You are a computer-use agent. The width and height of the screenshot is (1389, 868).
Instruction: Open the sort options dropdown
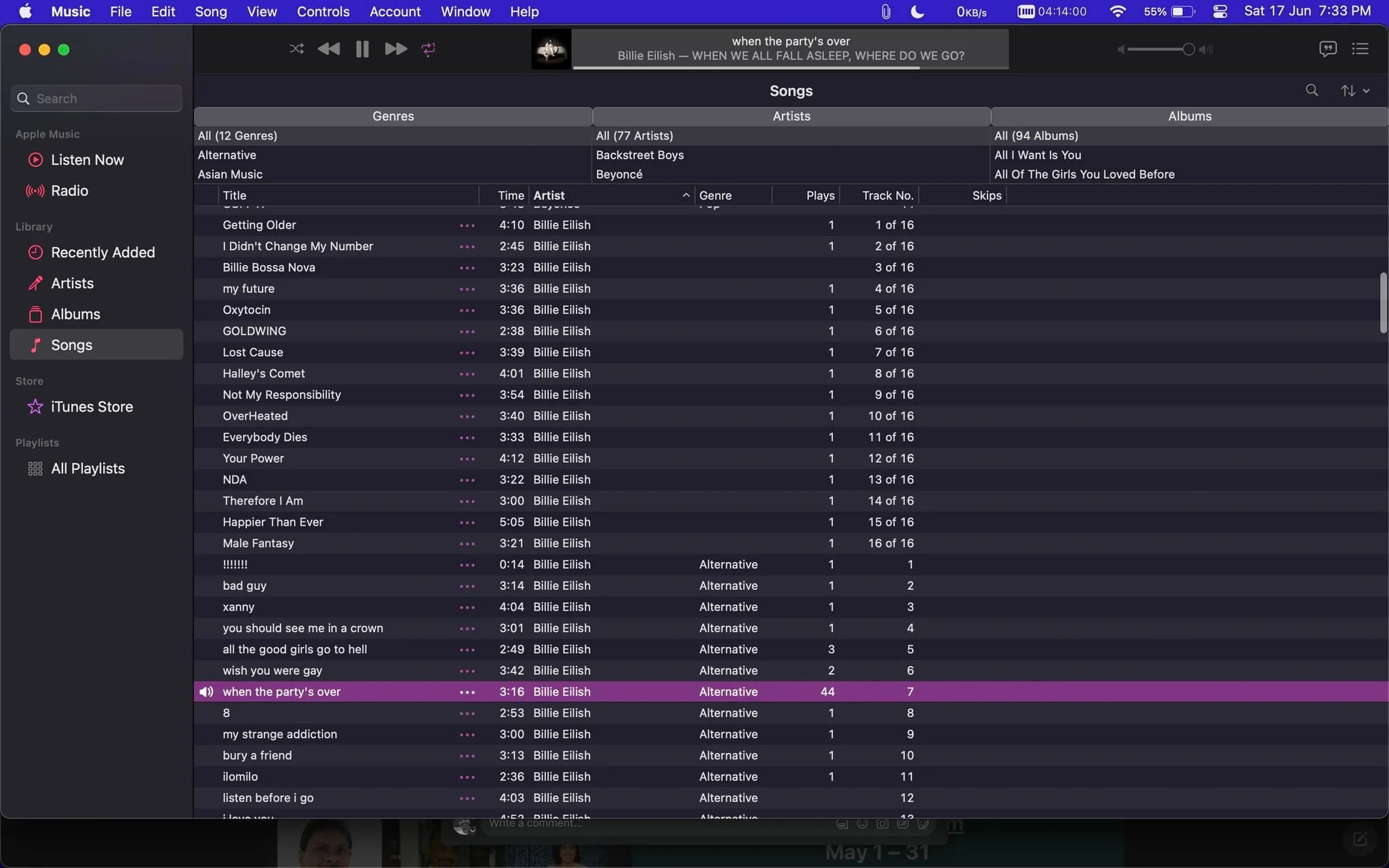[1355, 90]
